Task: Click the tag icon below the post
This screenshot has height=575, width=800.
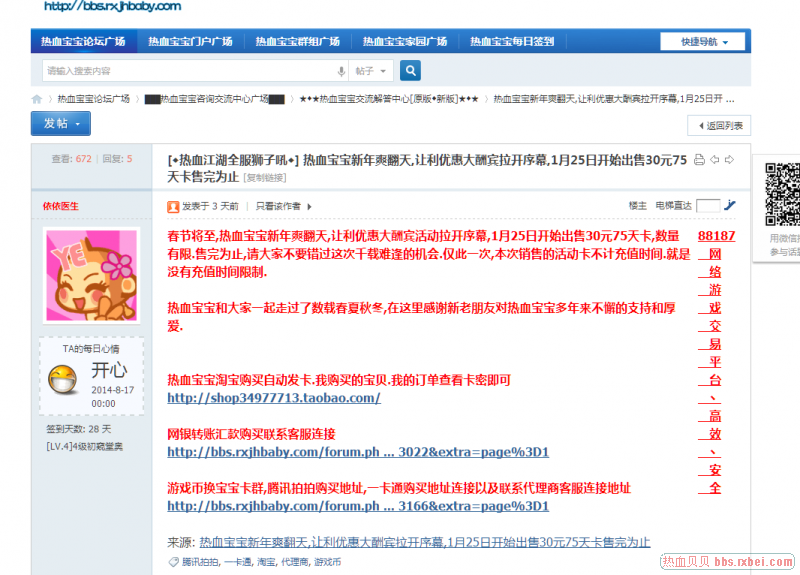Action: coord(173,562)
